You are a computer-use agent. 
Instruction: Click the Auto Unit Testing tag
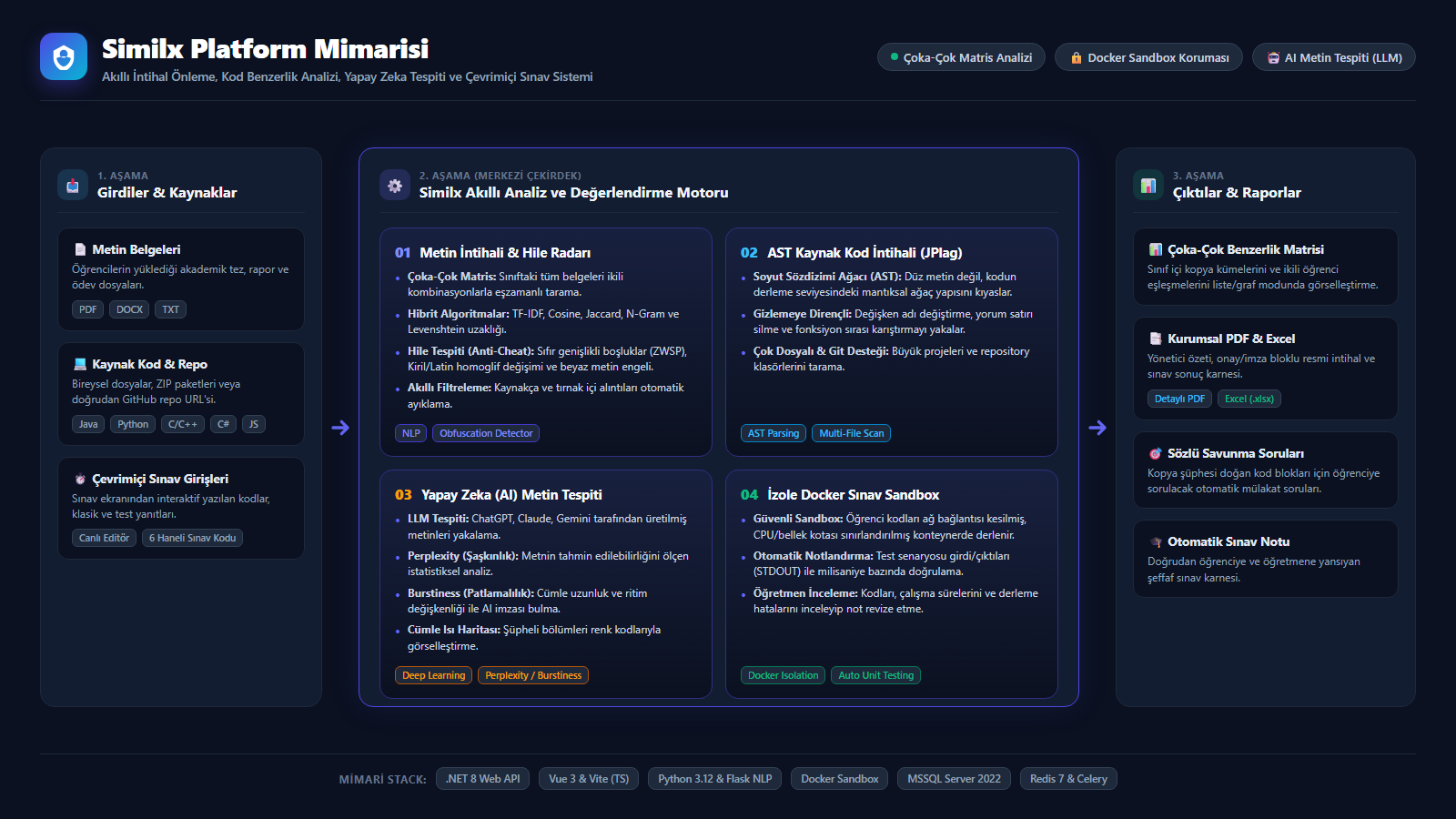(x=875, y=675)
